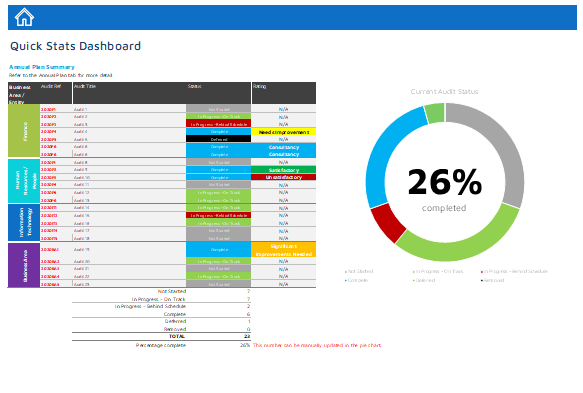Click the 26% figure in donut center
Screen dimensions: 583x393
445,182
